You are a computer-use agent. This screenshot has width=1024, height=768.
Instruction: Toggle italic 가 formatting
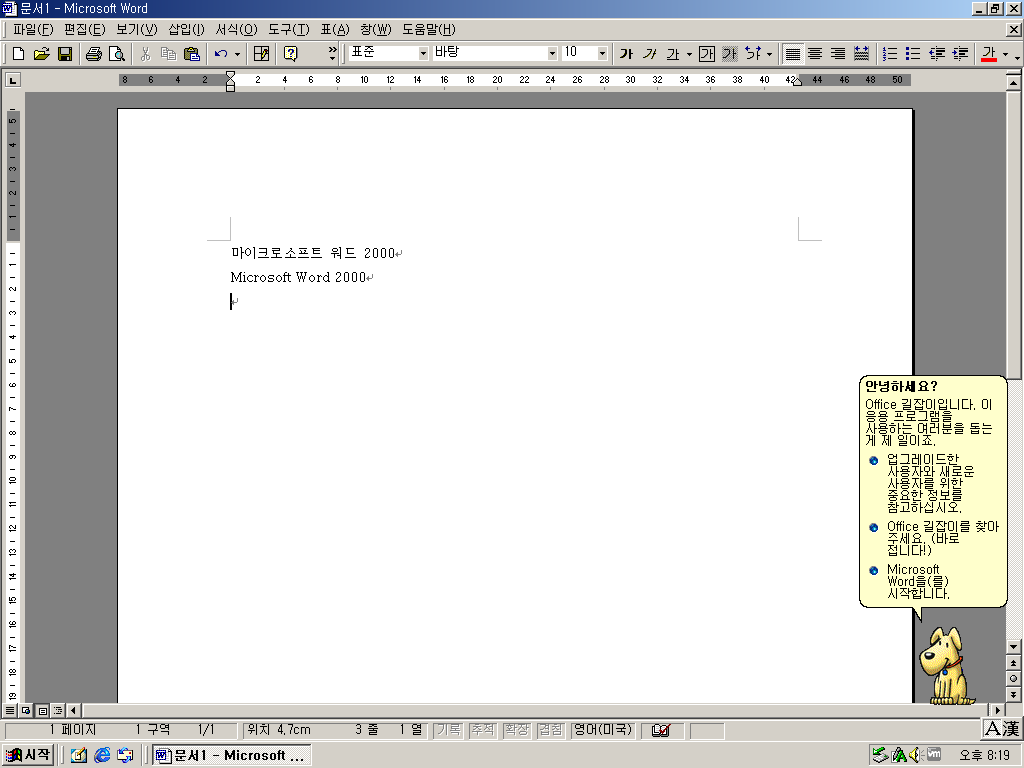click(650, 54)
